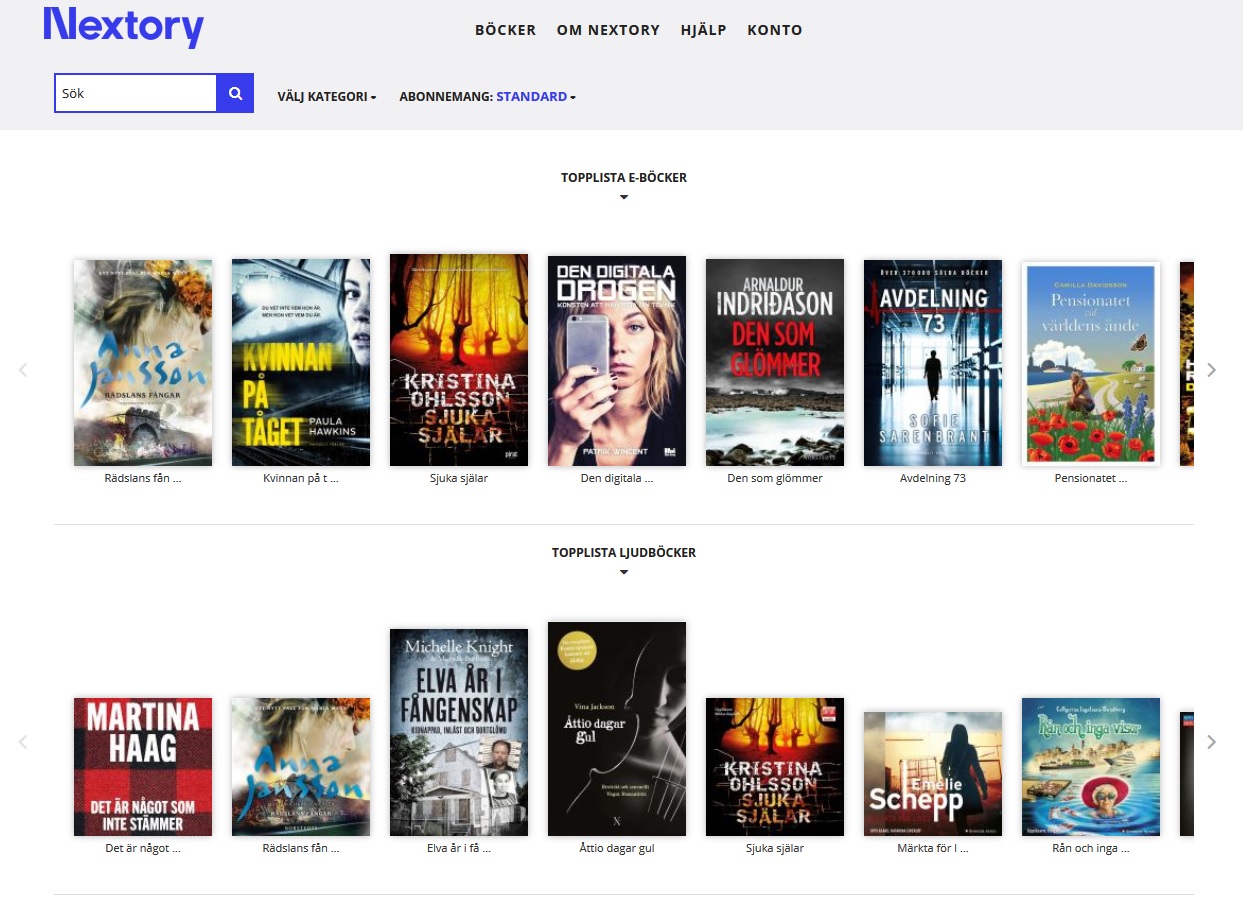Open the Rädslans fångar e-book cover
Image resolution: width=1243 pixels, height=897 pixels.
[143, 363]
